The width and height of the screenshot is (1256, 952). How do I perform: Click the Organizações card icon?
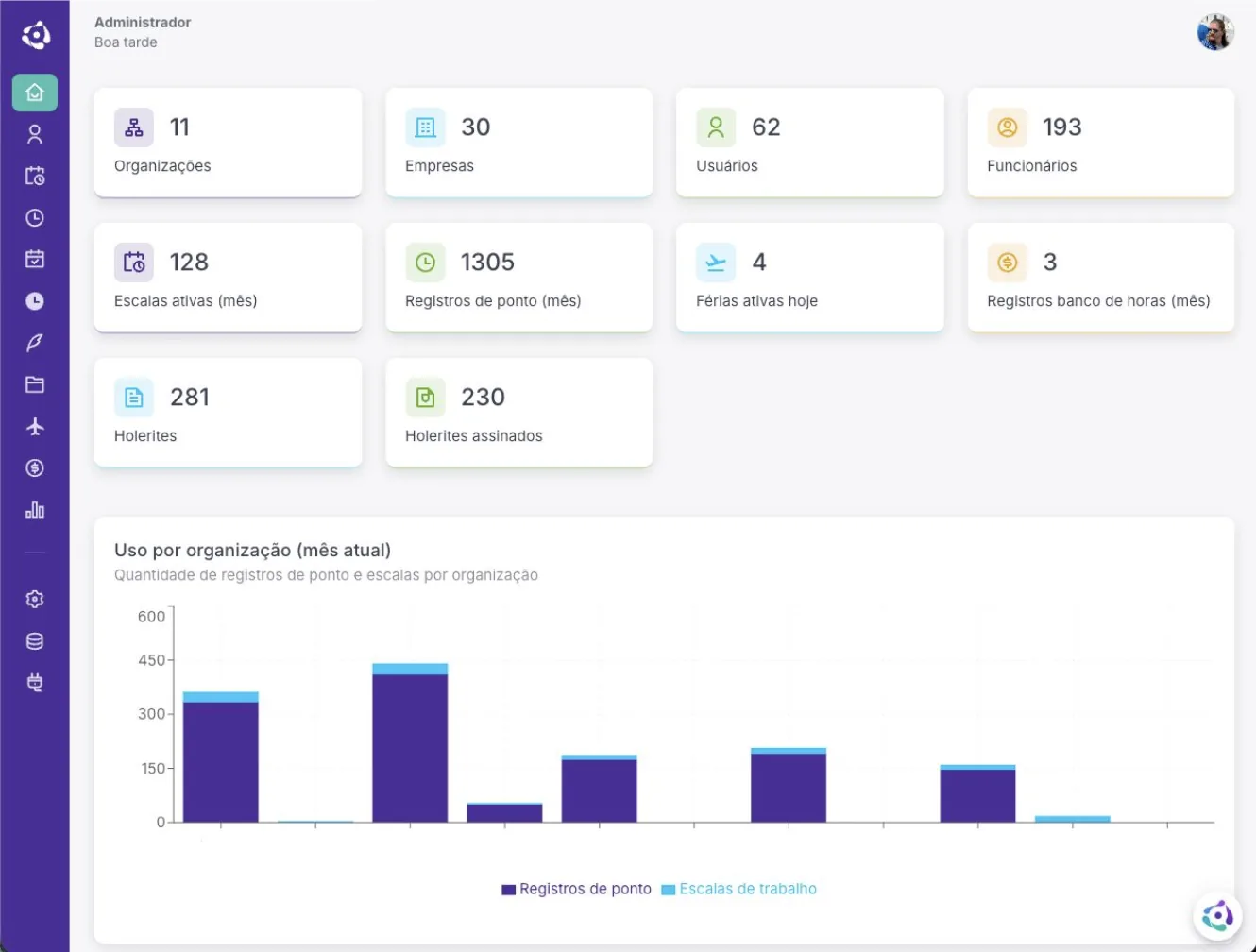coord(134,127)
